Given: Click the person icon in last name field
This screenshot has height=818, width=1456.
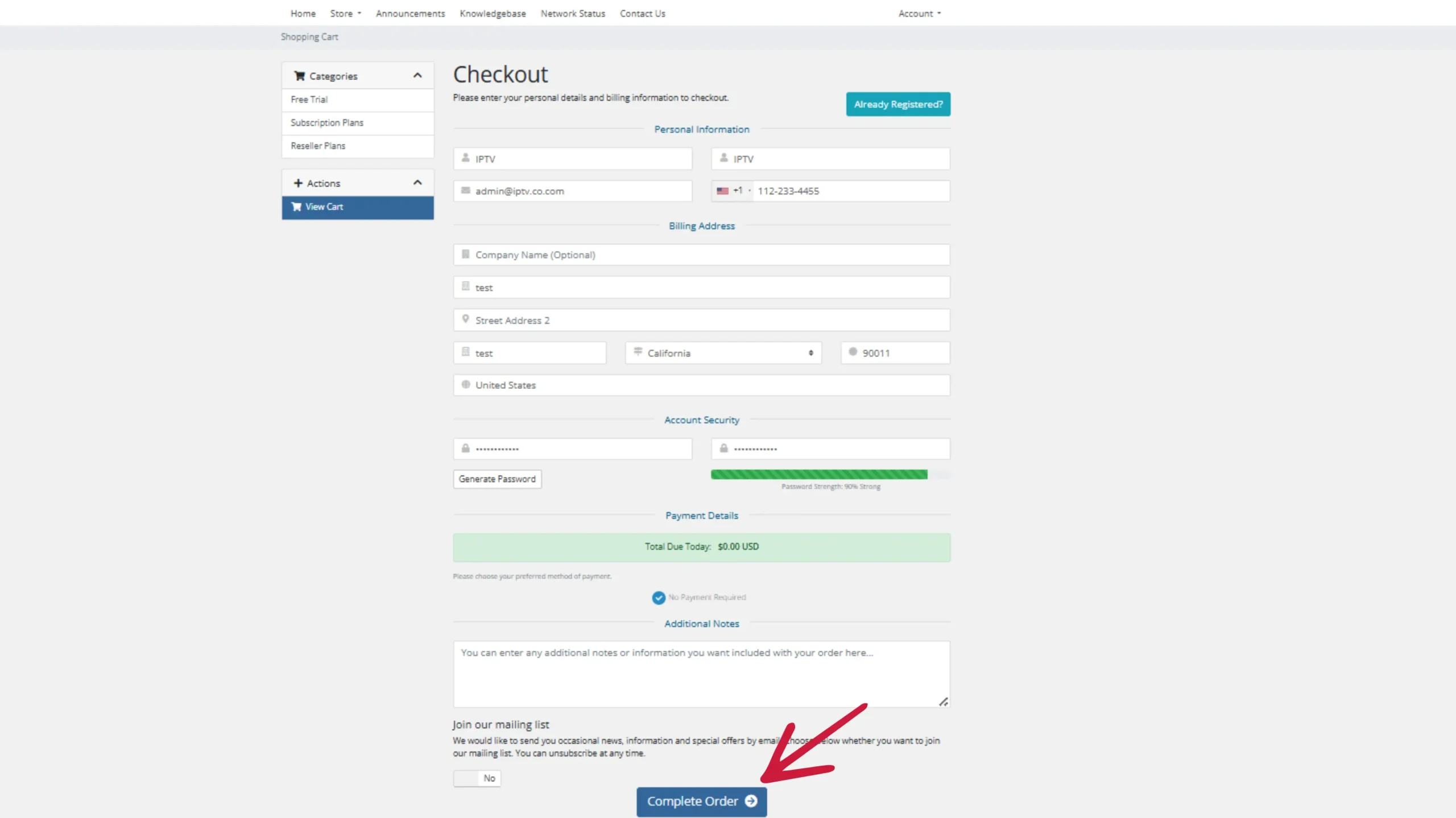Looking at the screenshot, I should (723, 158).
